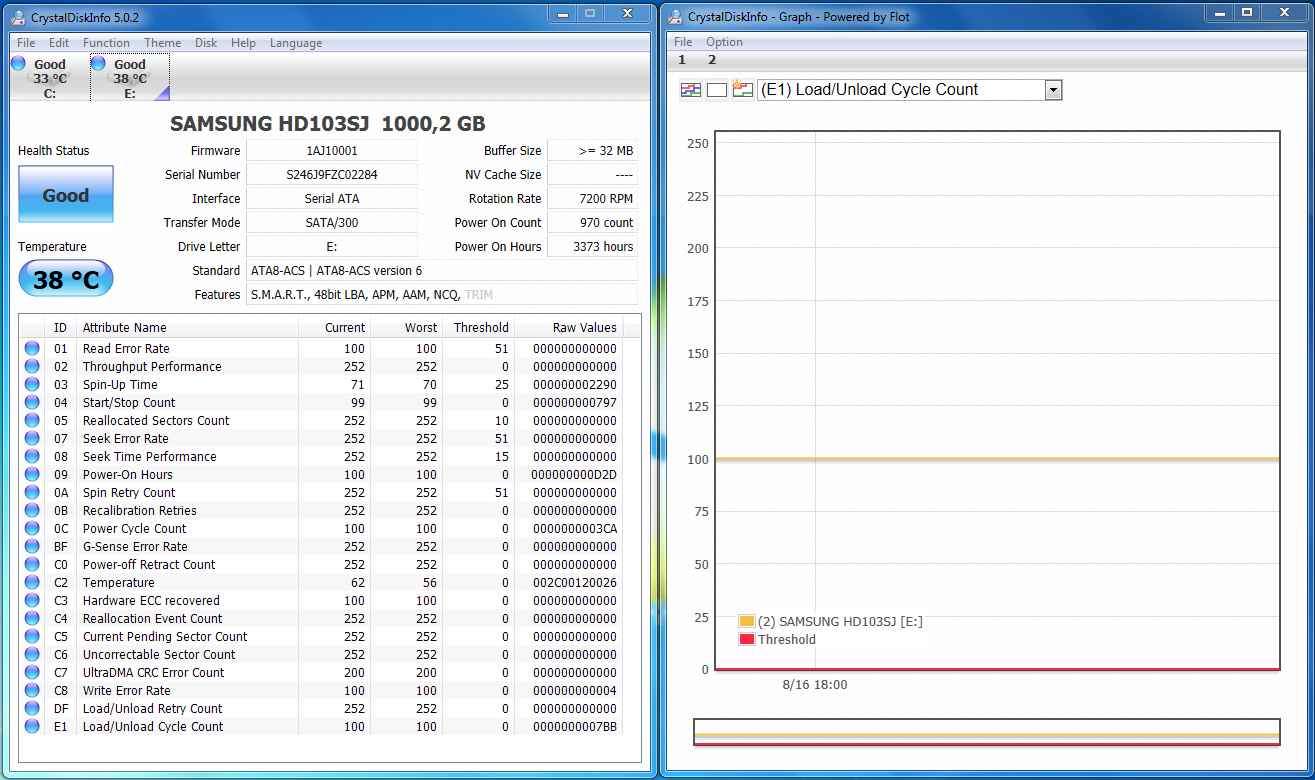Viewport: 1315px width, 780px height.
Task: Click status orb for Power-off Retract Count
Action: pyautogui.click(x=32, y=565)
